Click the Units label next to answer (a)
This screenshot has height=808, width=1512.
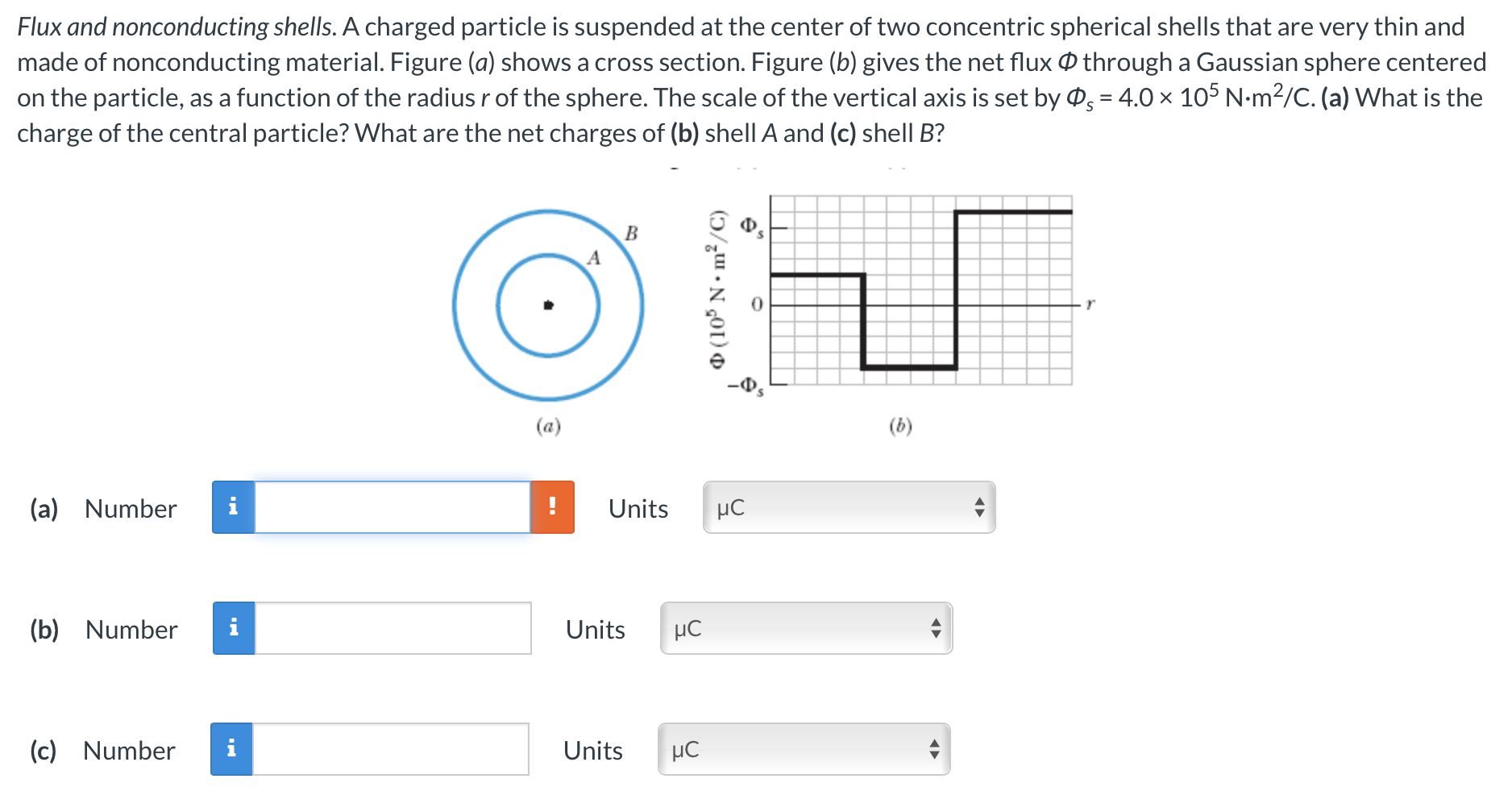click(x=638, y=508)
